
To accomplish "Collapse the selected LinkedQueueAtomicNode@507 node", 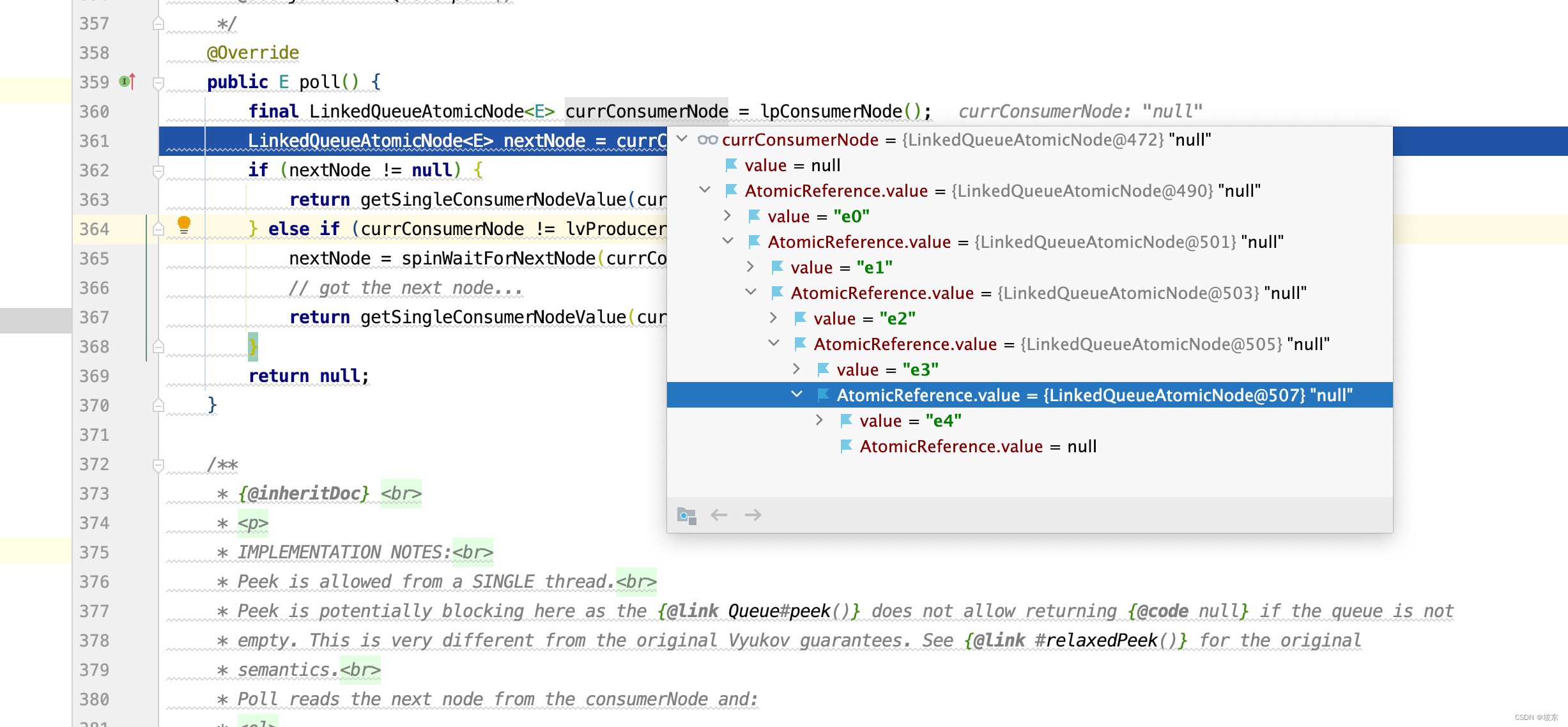I will [x=797, y=394].
